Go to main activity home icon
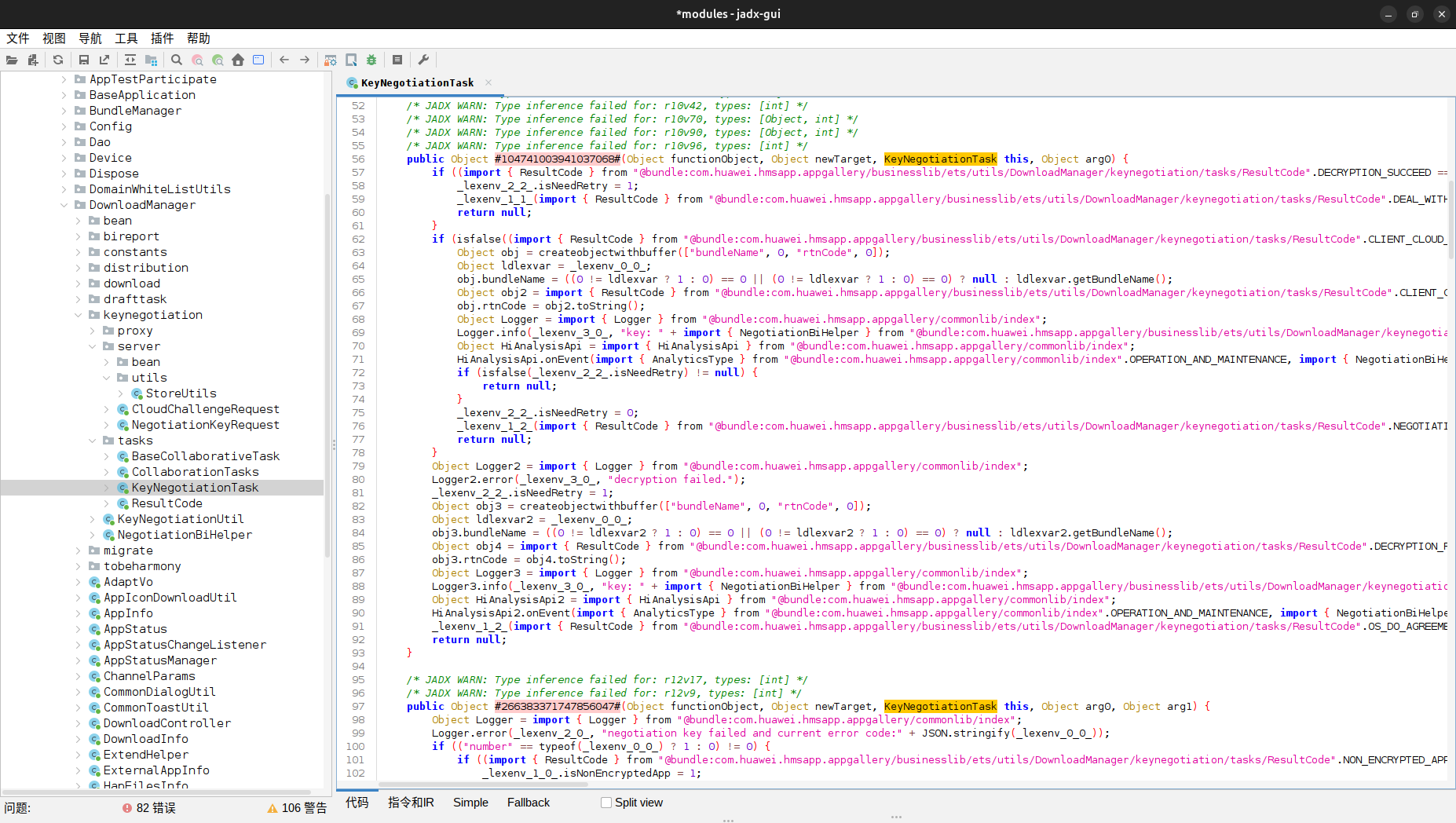Screen dimensions: 1456x823 [238, 60]
